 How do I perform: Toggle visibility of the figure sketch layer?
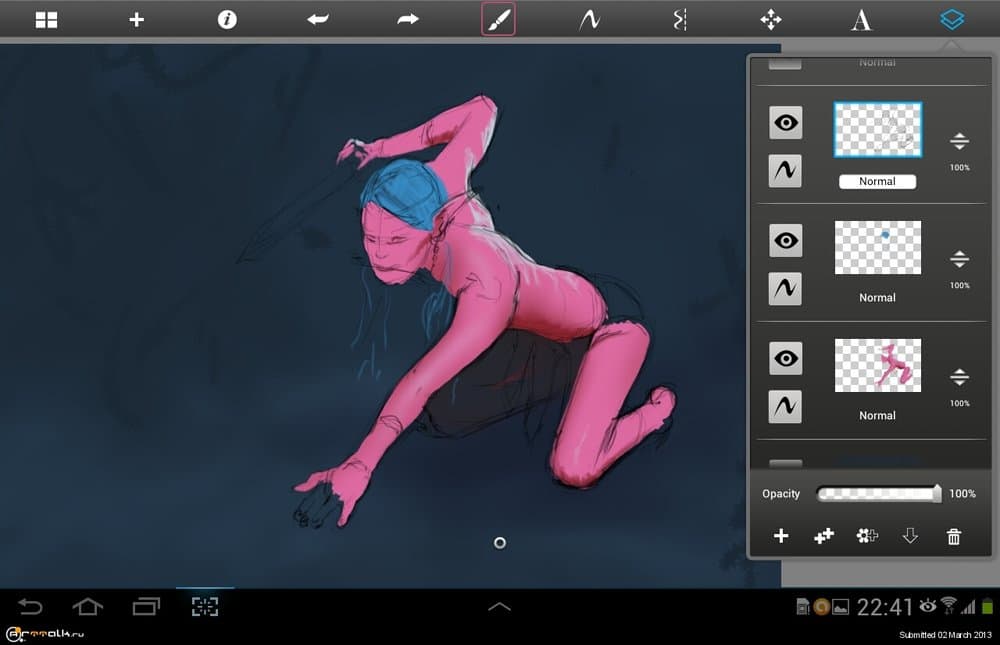[785, 358]
